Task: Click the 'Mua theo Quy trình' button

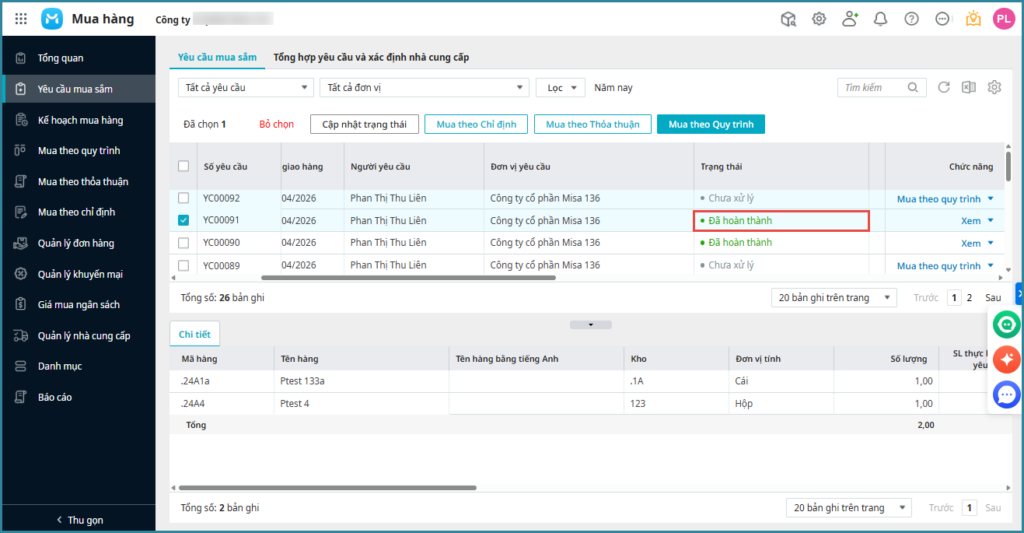Action: pyautogui.click(x=711, y=124)
